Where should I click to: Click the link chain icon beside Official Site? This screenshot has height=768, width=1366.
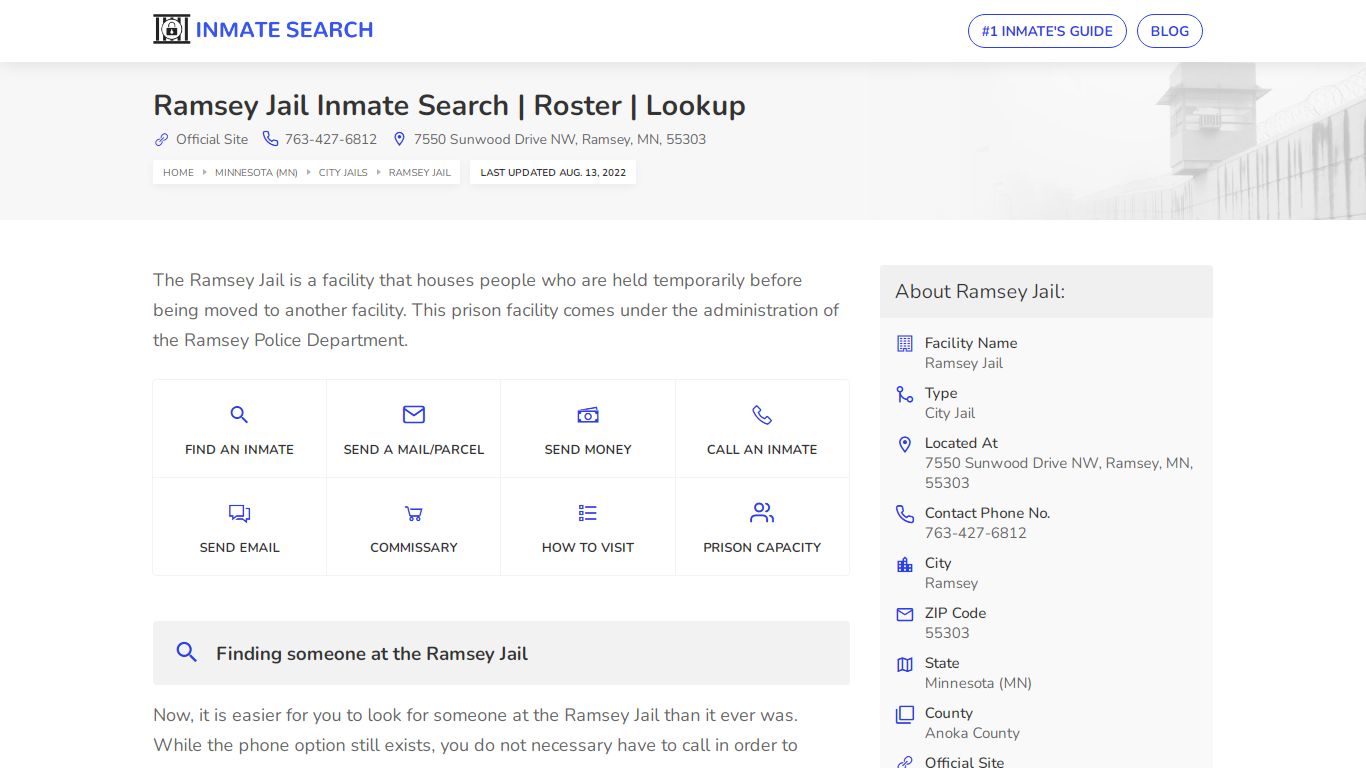click(x=161, y=139)
